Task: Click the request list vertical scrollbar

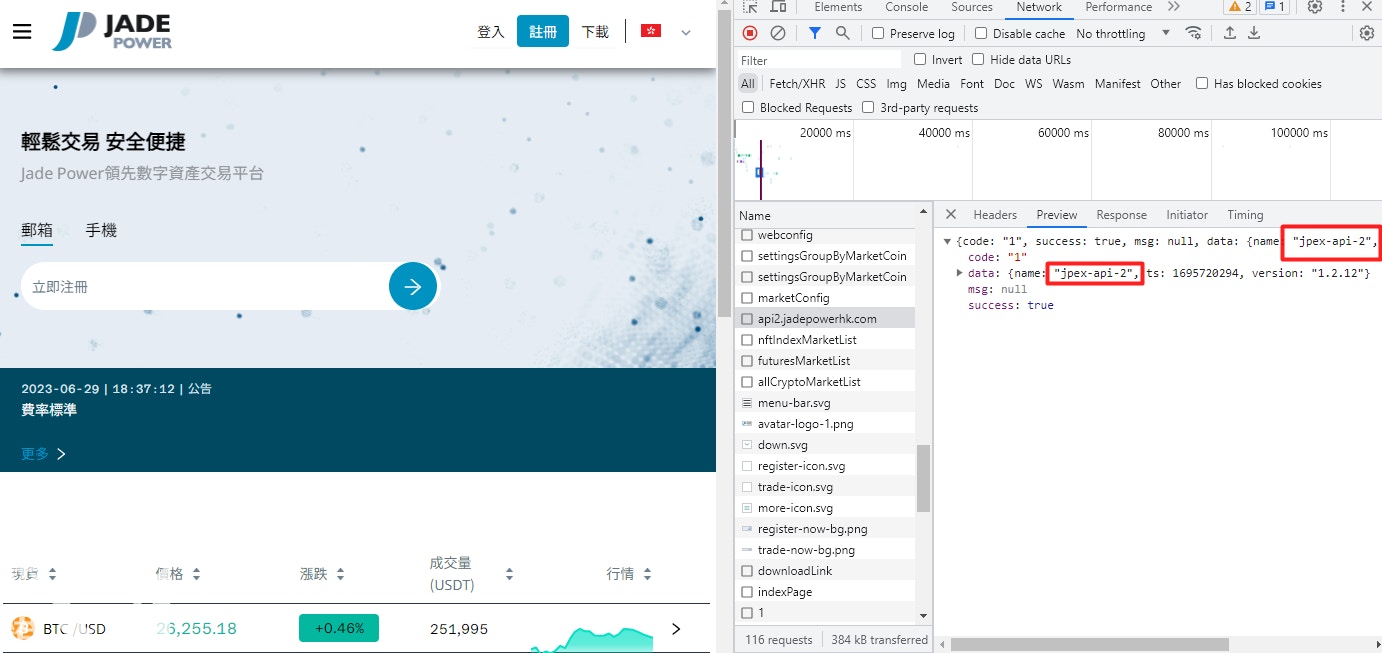Action: click(x=923, y=478)
